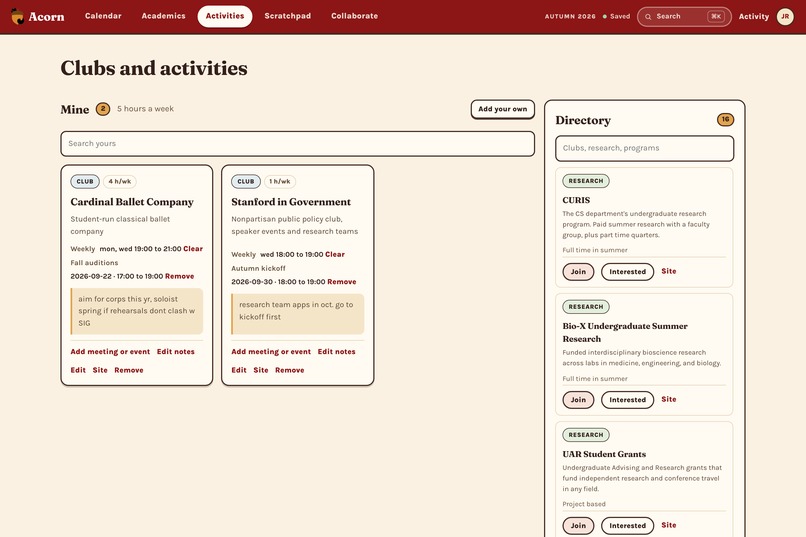The width and height of the screenshot is (806, 537).
Task: Open the CURIS Site link
Action: tap(669, 271)
